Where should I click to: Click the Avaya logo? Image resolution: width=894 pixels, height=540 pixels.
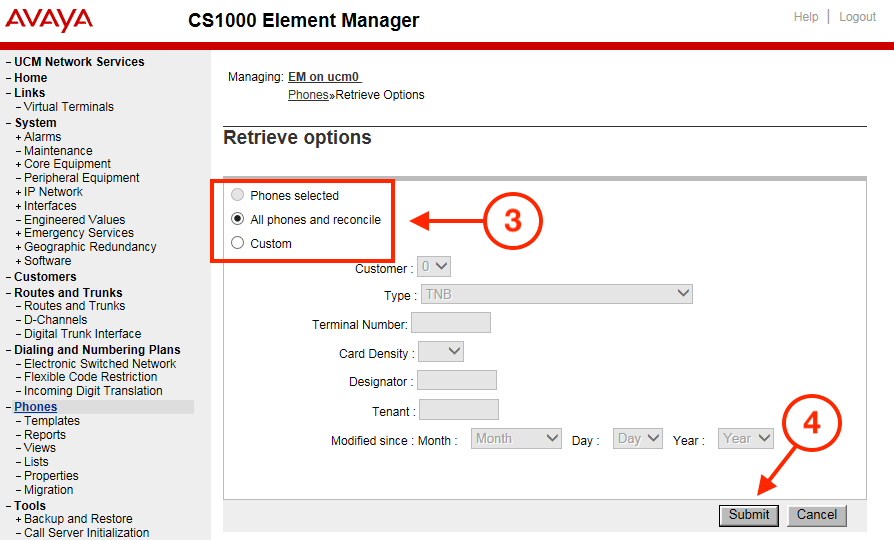pyautogui.click(x=49, y=20)
